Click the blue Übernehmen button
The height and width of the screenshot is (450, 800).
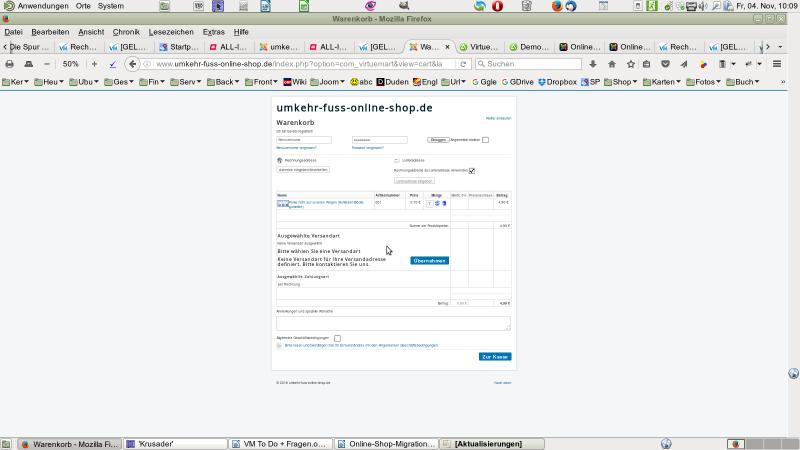[430, 261]
